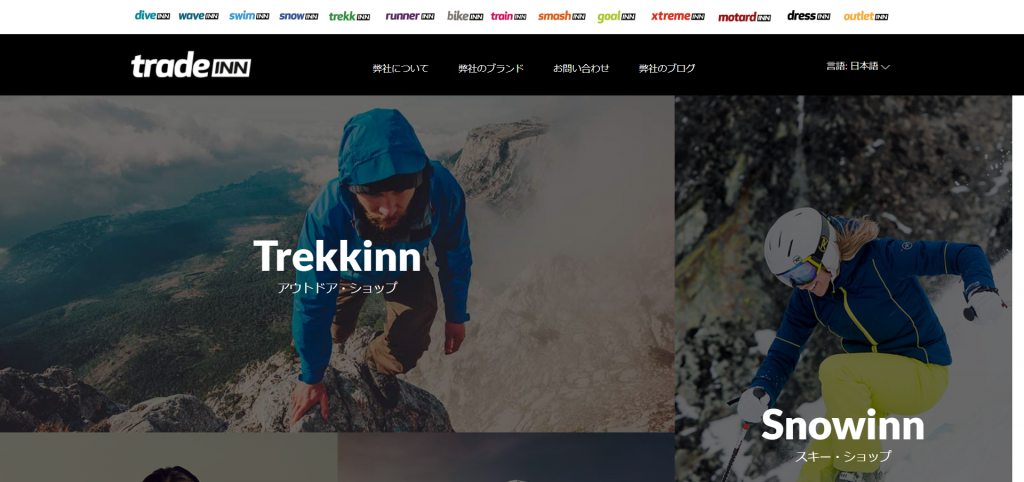Open the goalINN store logo
Screen dimensions: 1024x482
(616, 16)
